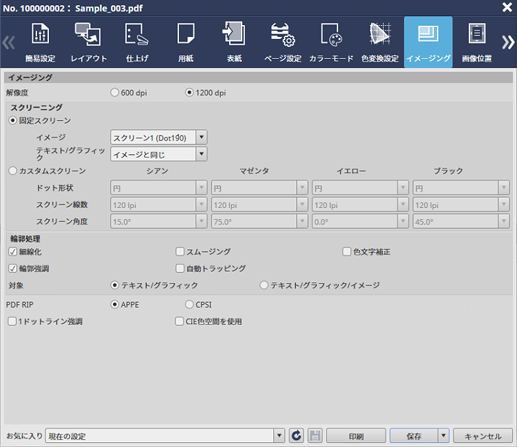Open the ページ設定 page settings icon

283,42
